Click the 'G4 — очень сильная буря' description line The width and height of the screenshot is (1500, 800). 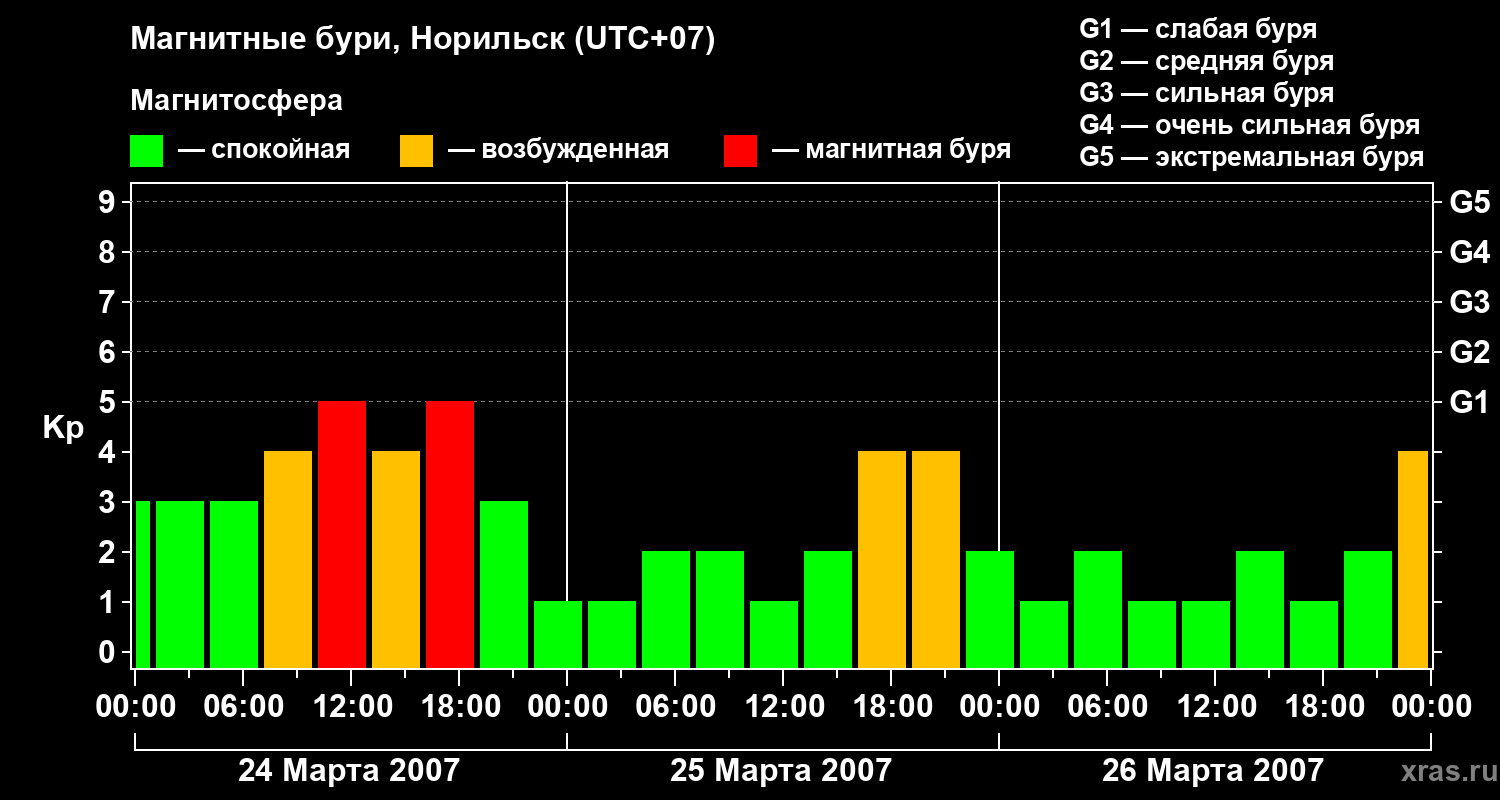pos(1250,125)
